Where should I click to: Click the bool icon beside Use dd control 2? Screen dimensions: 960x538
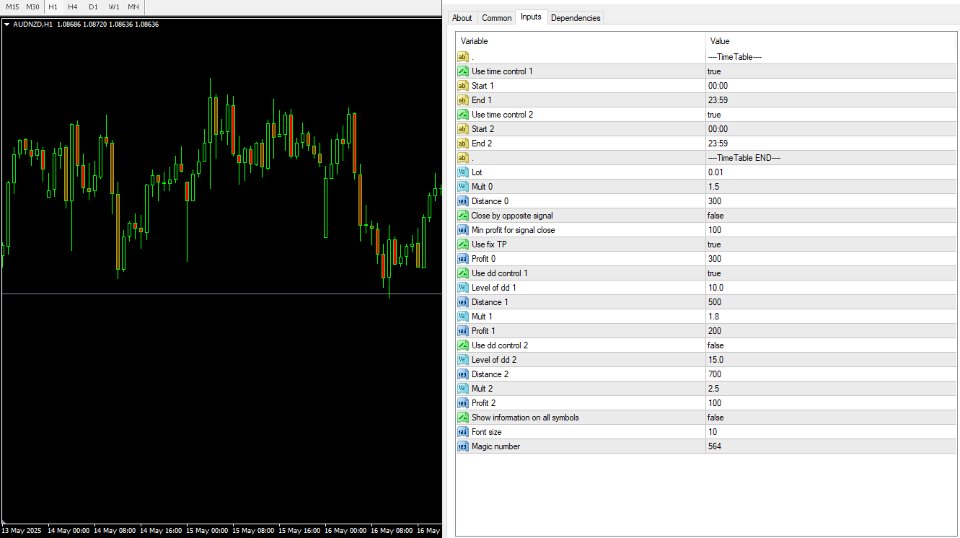click(463, 345)
